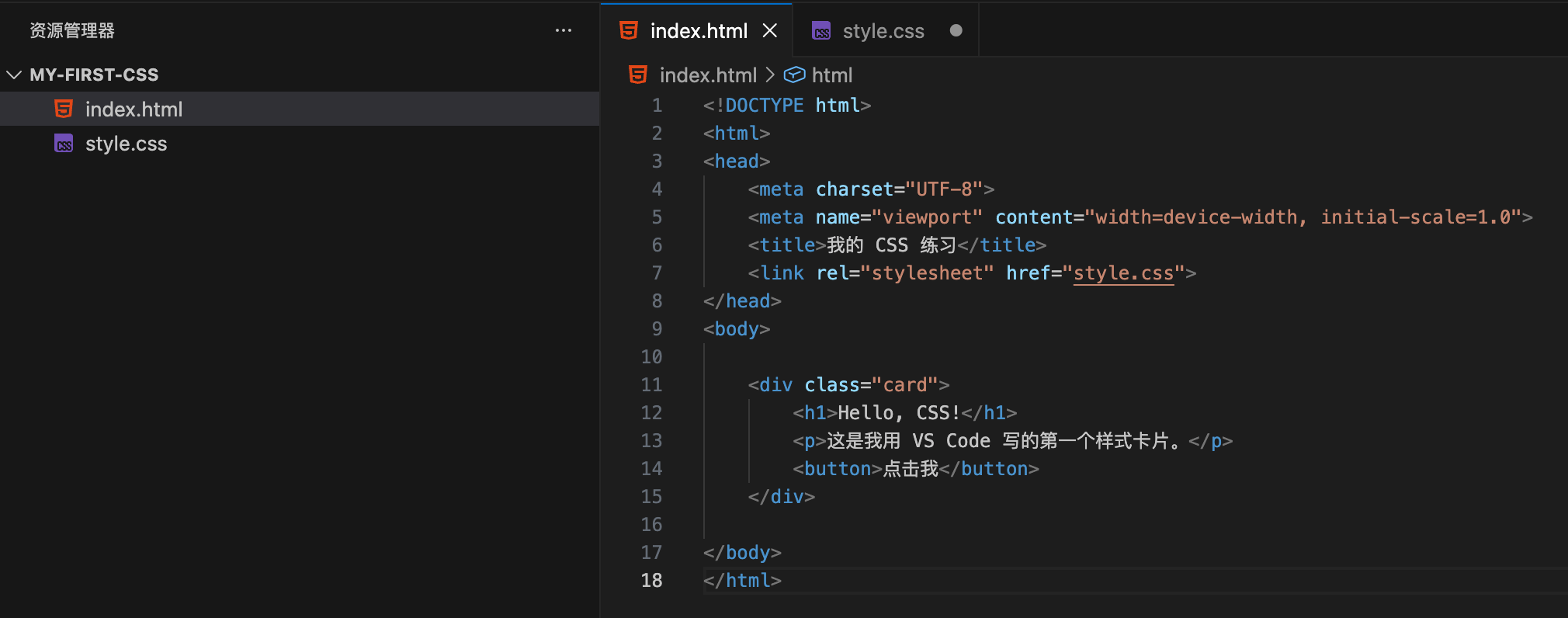Click the breadcrumb chevron separator after index.html
The width and height of the screenshot is (1568, 618).
pyautogui.click(x=770, y=75)
